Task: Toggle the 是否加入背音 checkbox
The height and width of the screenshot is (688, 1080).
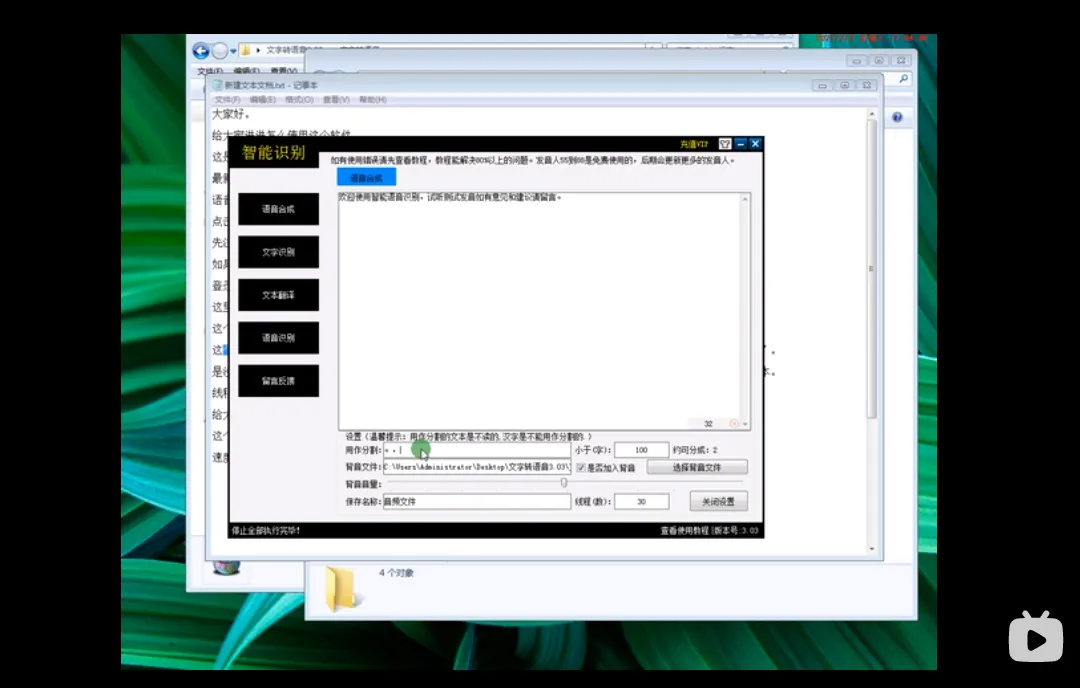Action: click(581, 468)
